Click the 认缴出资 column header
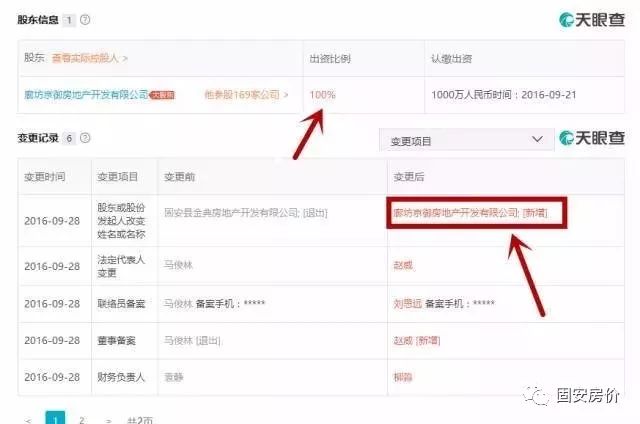640x424 pixels. pos(451,59)
